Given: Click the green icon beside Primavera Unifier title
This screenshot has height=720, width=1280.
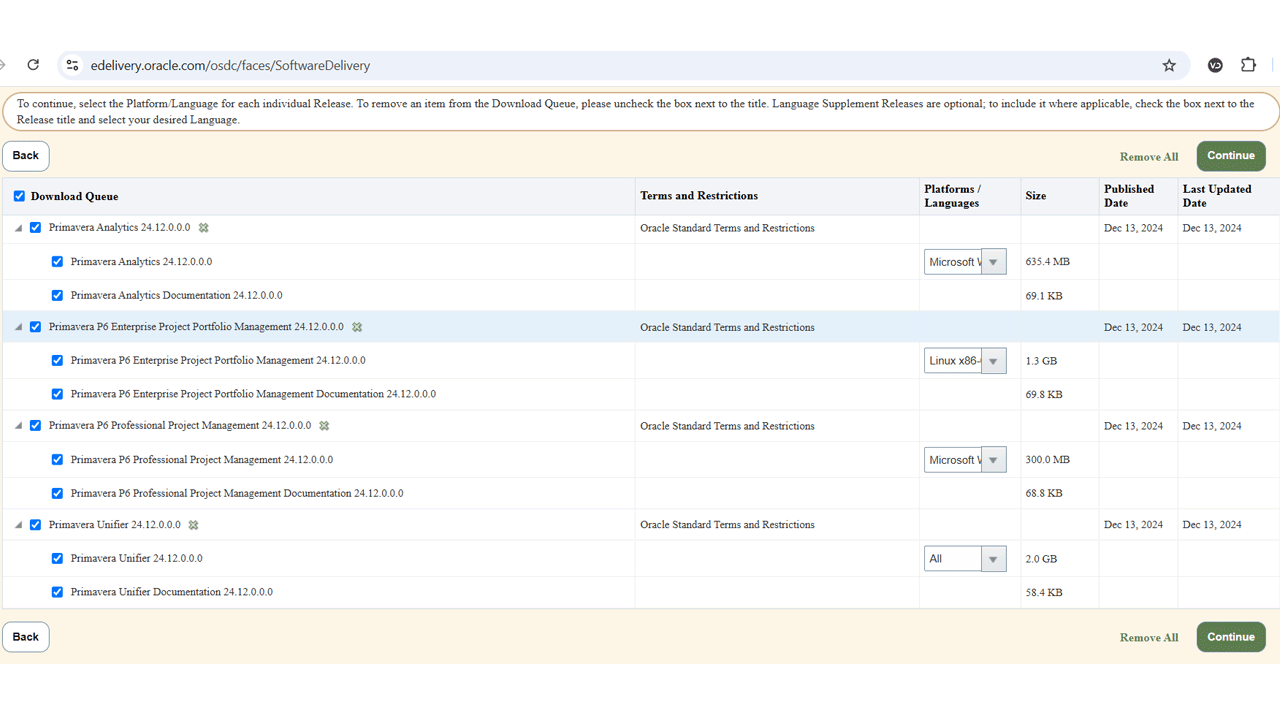Looking at the screenshot, I should [194, 525].
